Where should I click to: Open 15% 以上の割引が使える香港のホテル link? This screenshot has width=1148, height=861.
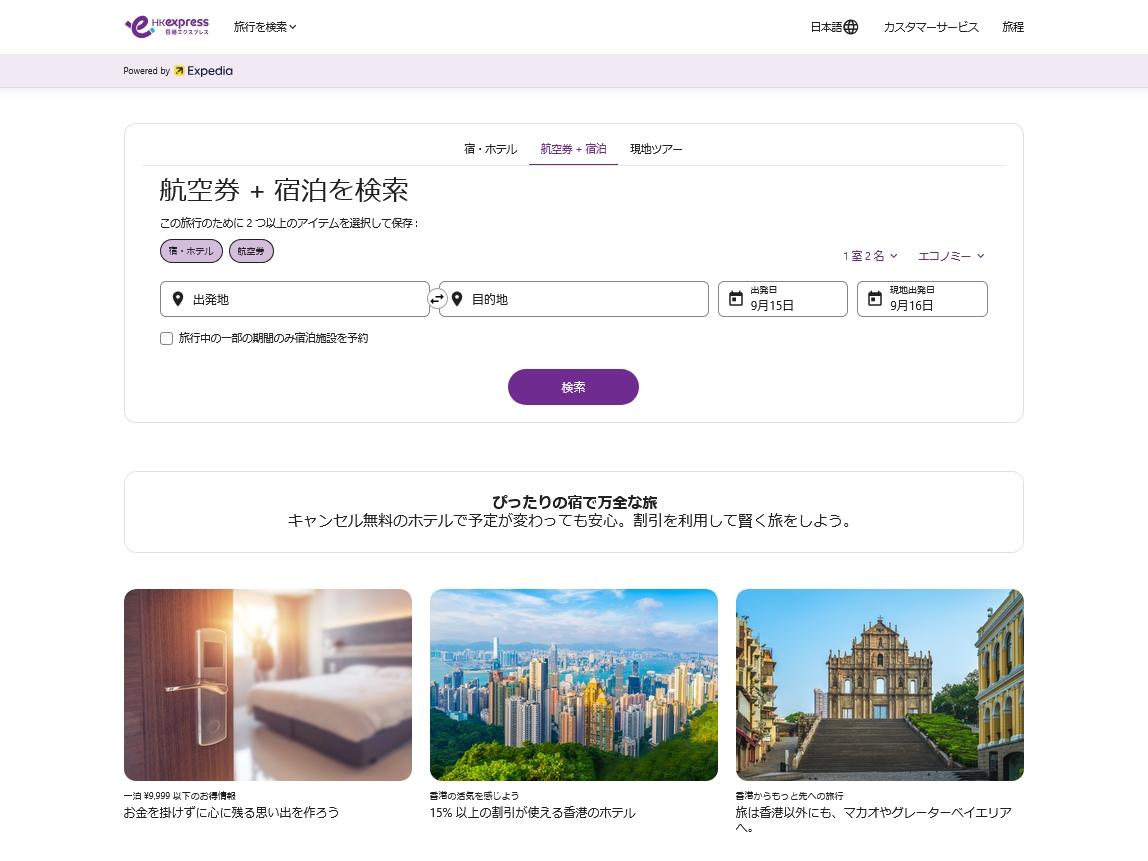[532, 813]
